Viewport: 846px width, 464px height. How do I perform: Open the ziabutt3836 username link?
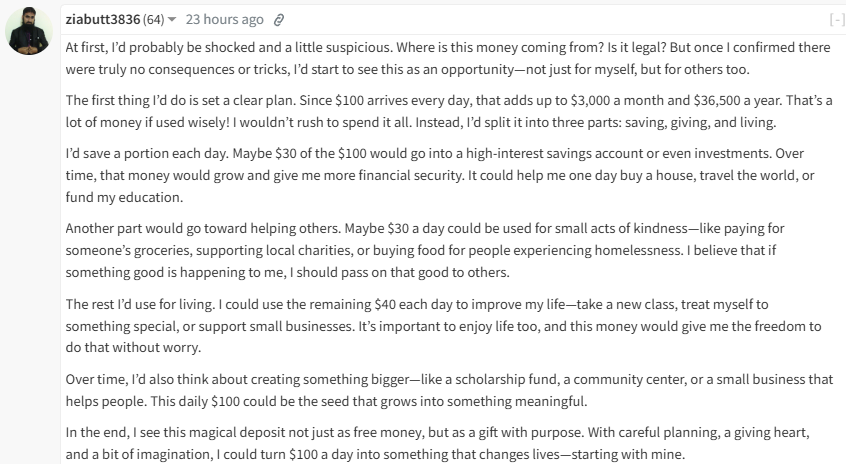click(103, 20)
